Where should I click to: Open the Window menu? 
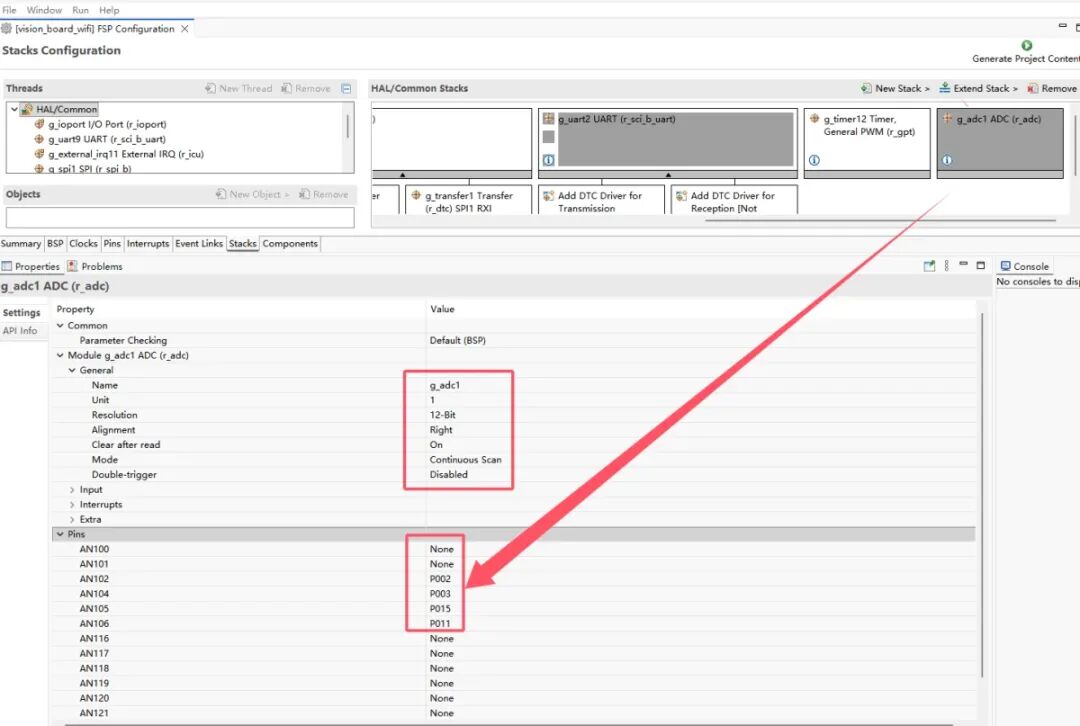click(x=44, y=10)
